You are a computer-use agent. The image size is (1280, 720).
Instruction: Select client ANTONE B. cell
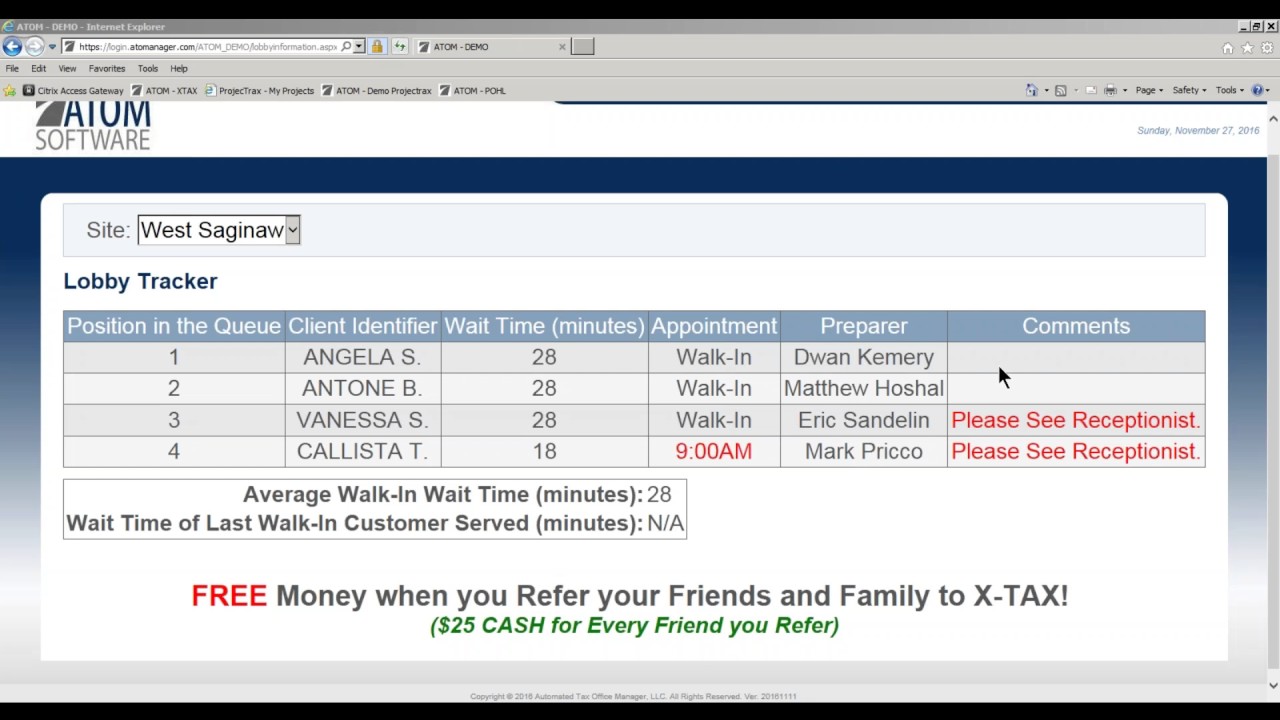pyautogui.click(x=362, y=388)
